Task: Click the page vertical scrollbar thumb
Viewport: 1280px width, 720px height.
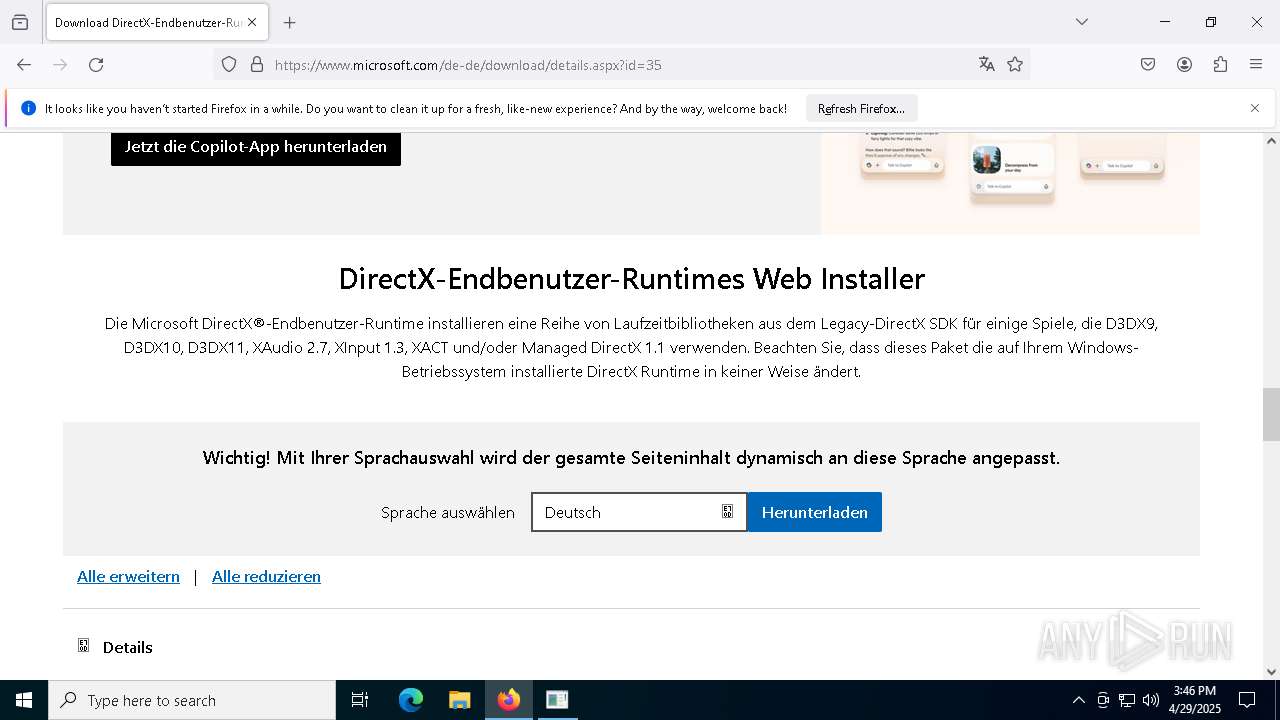Action: click(1271, 414)
